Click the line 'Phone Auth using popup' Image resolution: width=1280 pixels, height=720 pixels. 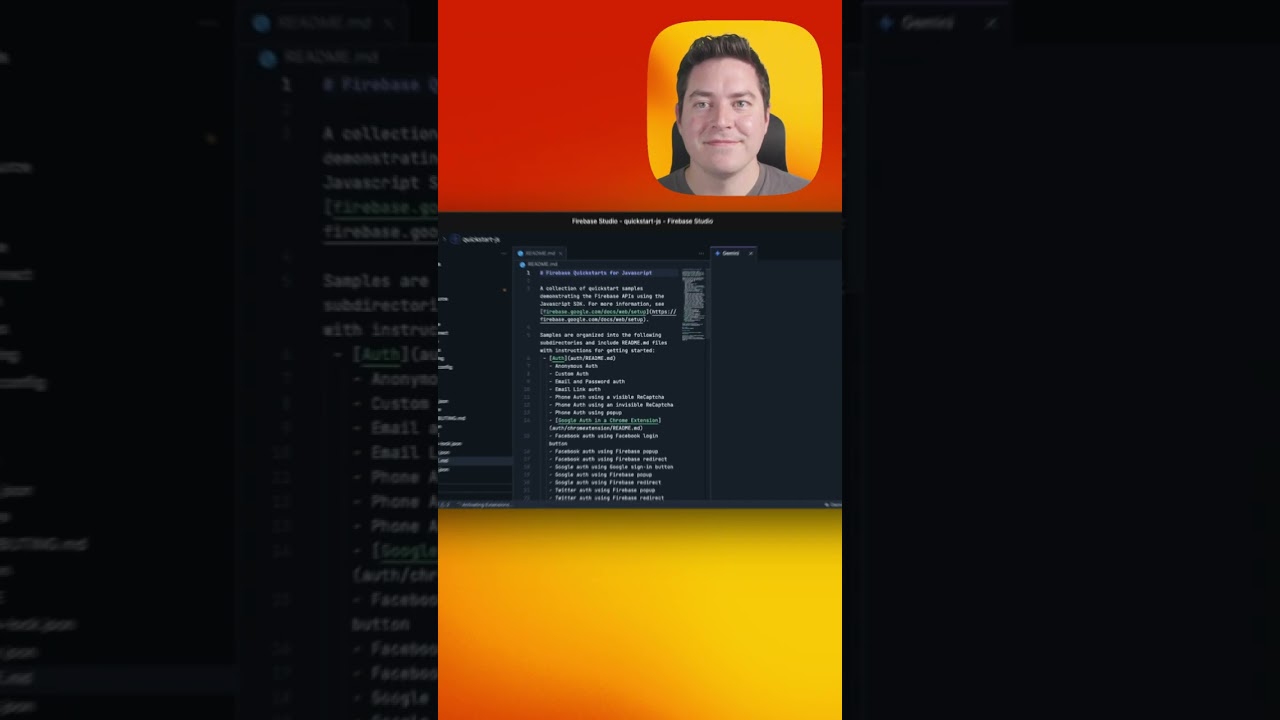pos(585,412)
